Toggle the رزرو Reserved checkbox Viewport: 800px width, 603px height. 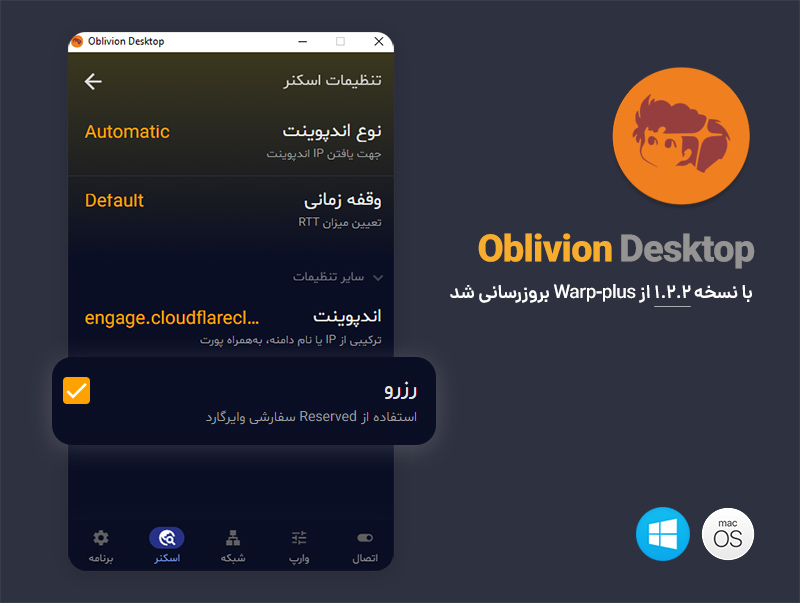coord(77,390)
